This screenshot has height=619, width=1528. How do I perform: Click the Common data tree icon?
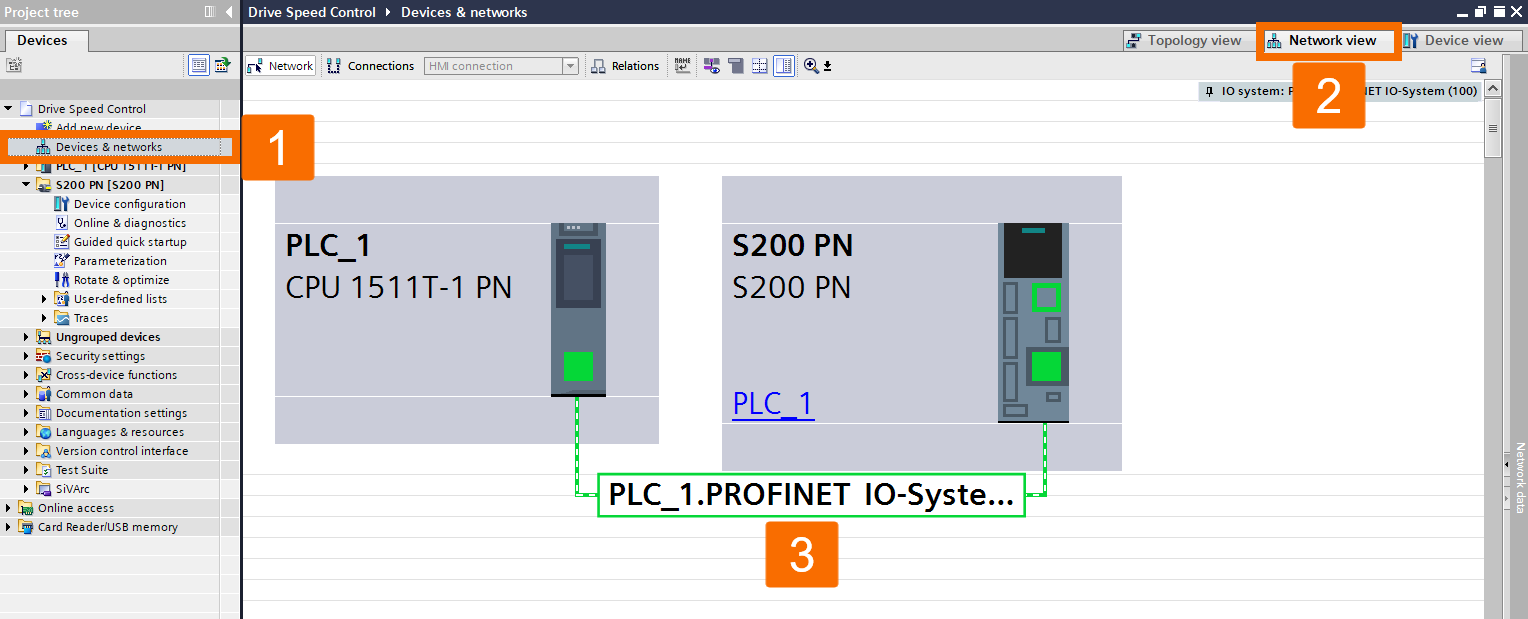[x=44, y=394]
